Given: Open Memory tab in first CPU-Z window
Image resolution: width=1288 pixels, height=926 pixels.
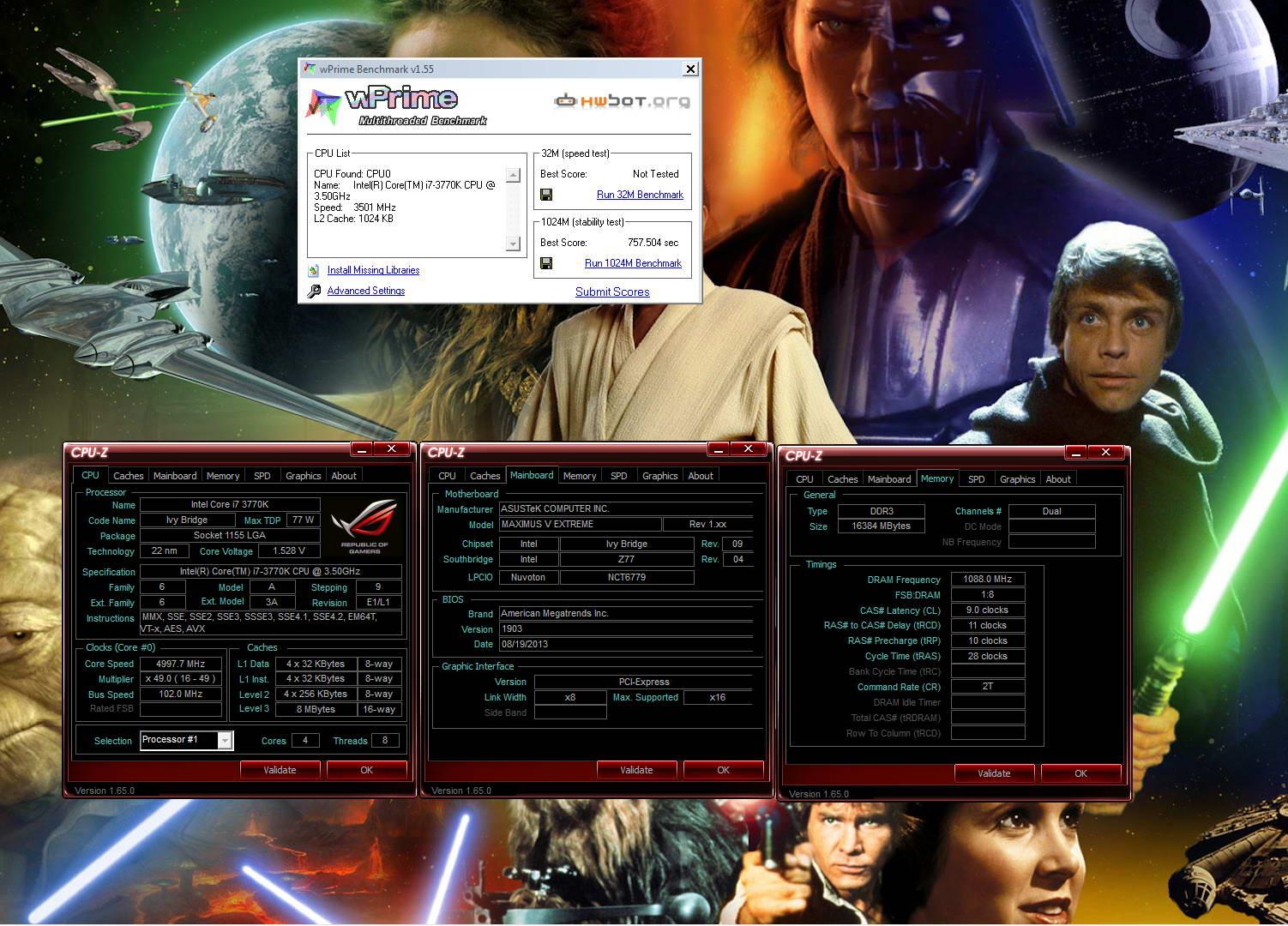Looking at the screenshot, I should pyautogui.click(x=223, y=476).
